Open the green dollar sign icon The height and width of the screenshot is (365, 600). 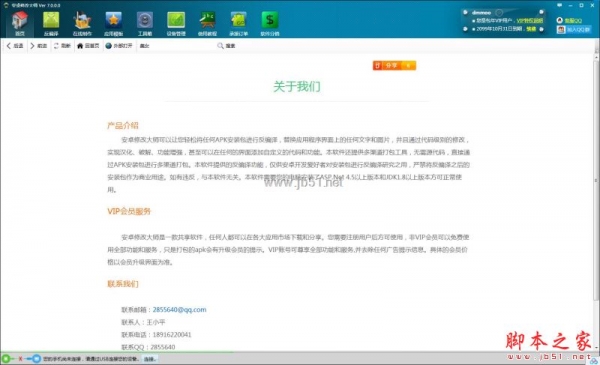pos(270,23)
